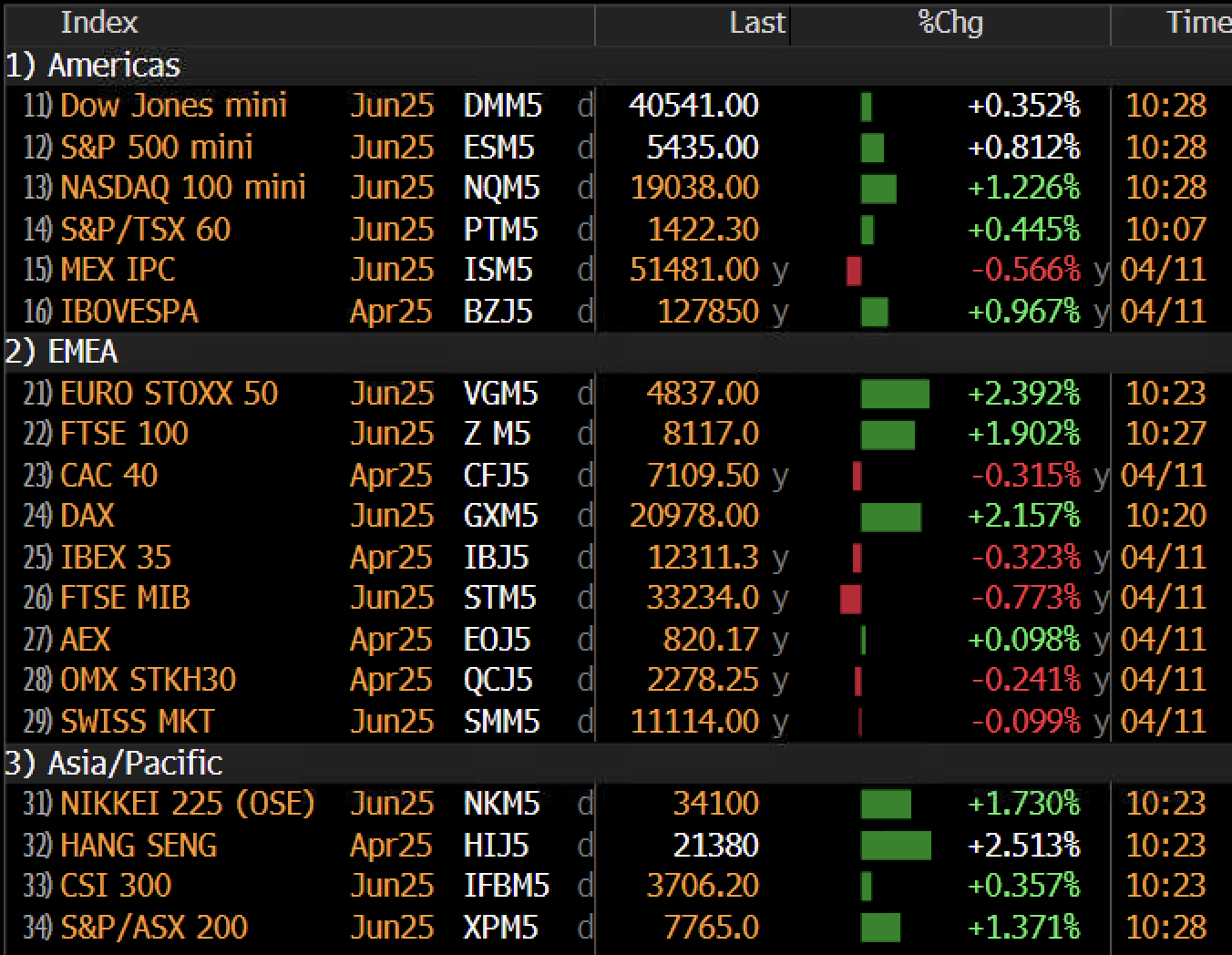Select the CSI 300 index
Viewport: 1232px width, 955px height.
tap(116, 885)
